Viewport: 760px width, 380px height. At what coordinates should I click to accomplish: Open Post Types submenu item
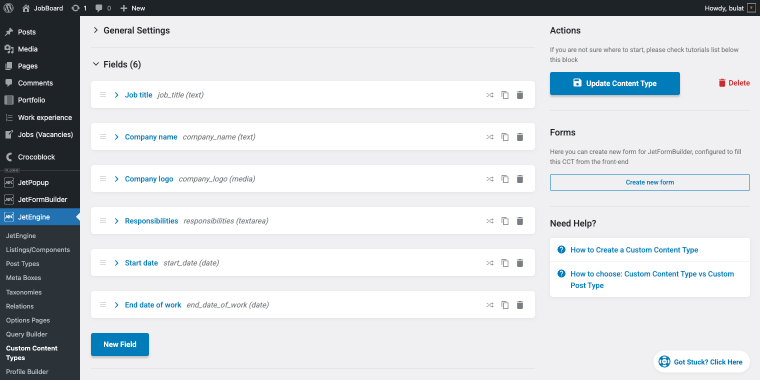(23, 264)
